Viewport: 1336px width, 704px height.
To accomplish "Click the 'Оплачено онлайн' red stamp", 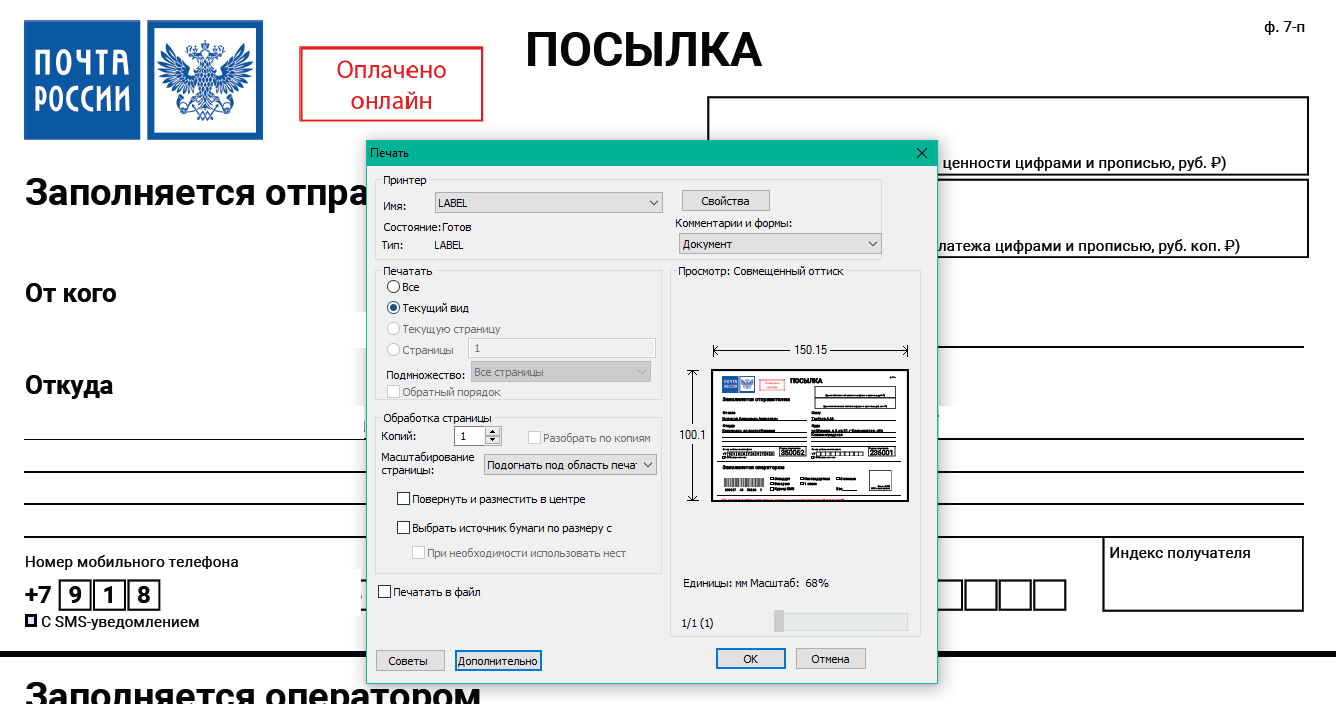I will tap(391, 84).
